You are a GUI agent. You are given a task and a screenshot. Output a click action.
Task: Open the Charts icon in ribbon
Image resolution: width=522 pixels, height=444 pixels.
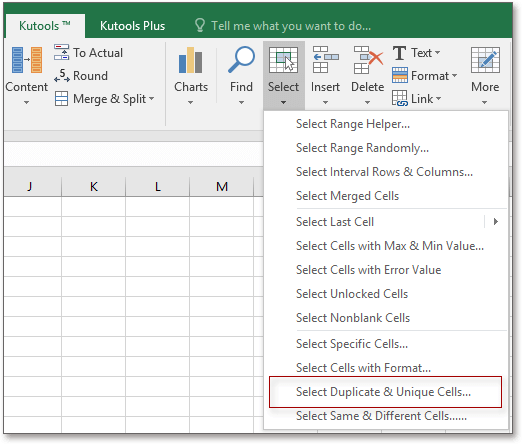[190, 60]
